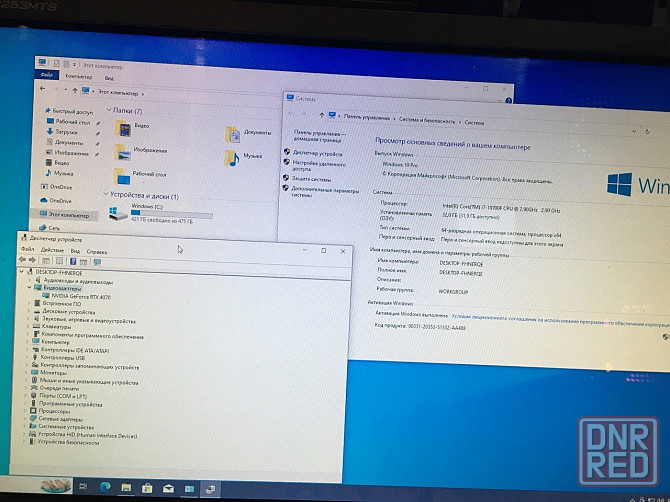The width and height of the screenshot is (670, 502).
Task: Open the Справка menu in Device Manager
Action: 97,252
